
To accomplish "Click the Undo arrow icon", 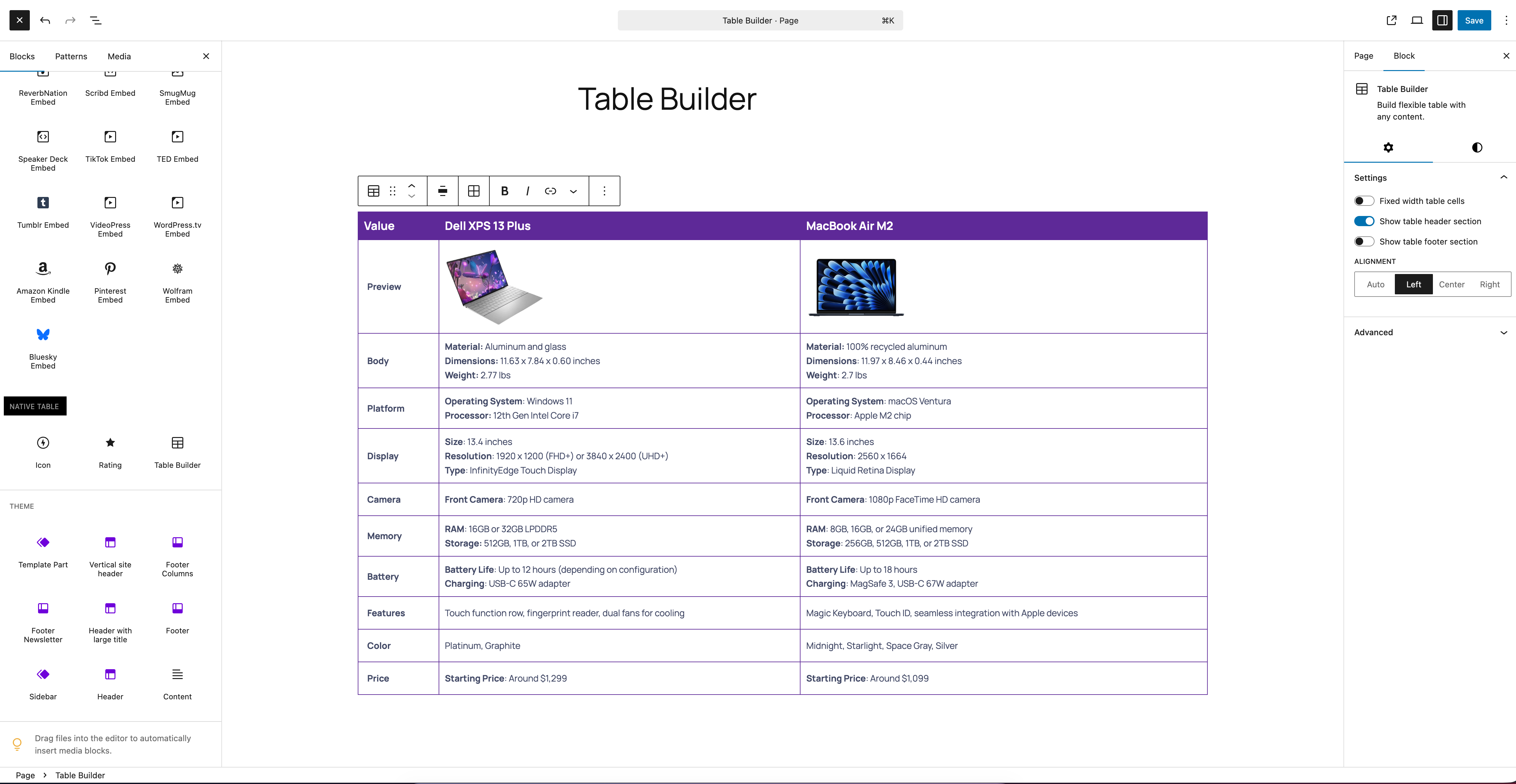I will (45, 21).
